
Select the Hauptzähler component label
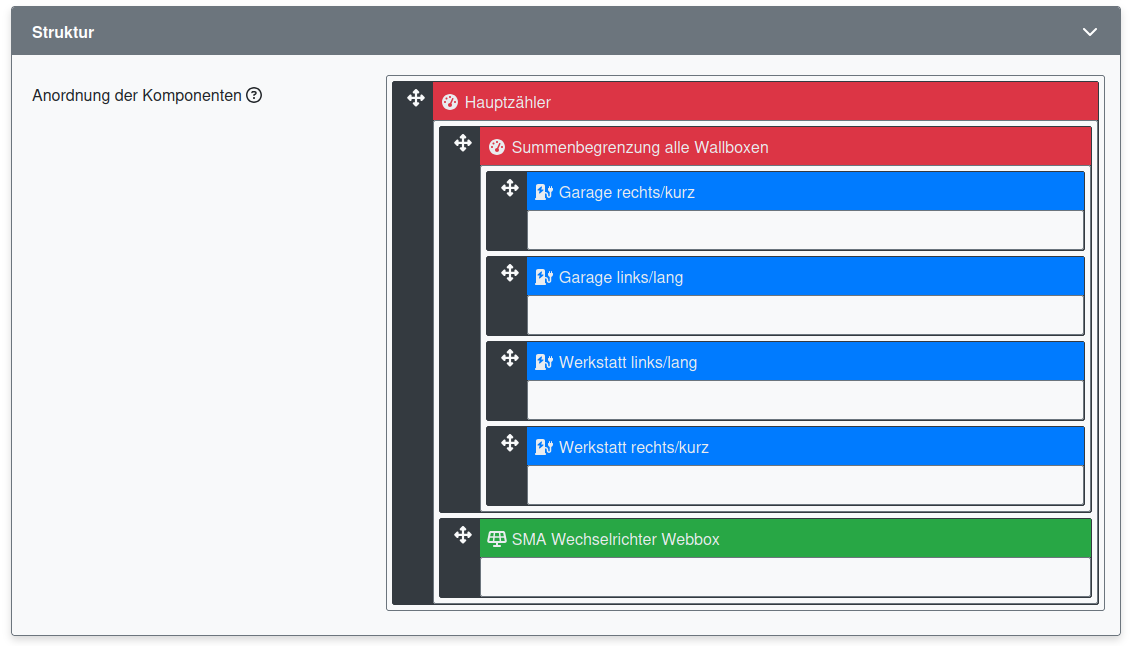click(507, 102)
